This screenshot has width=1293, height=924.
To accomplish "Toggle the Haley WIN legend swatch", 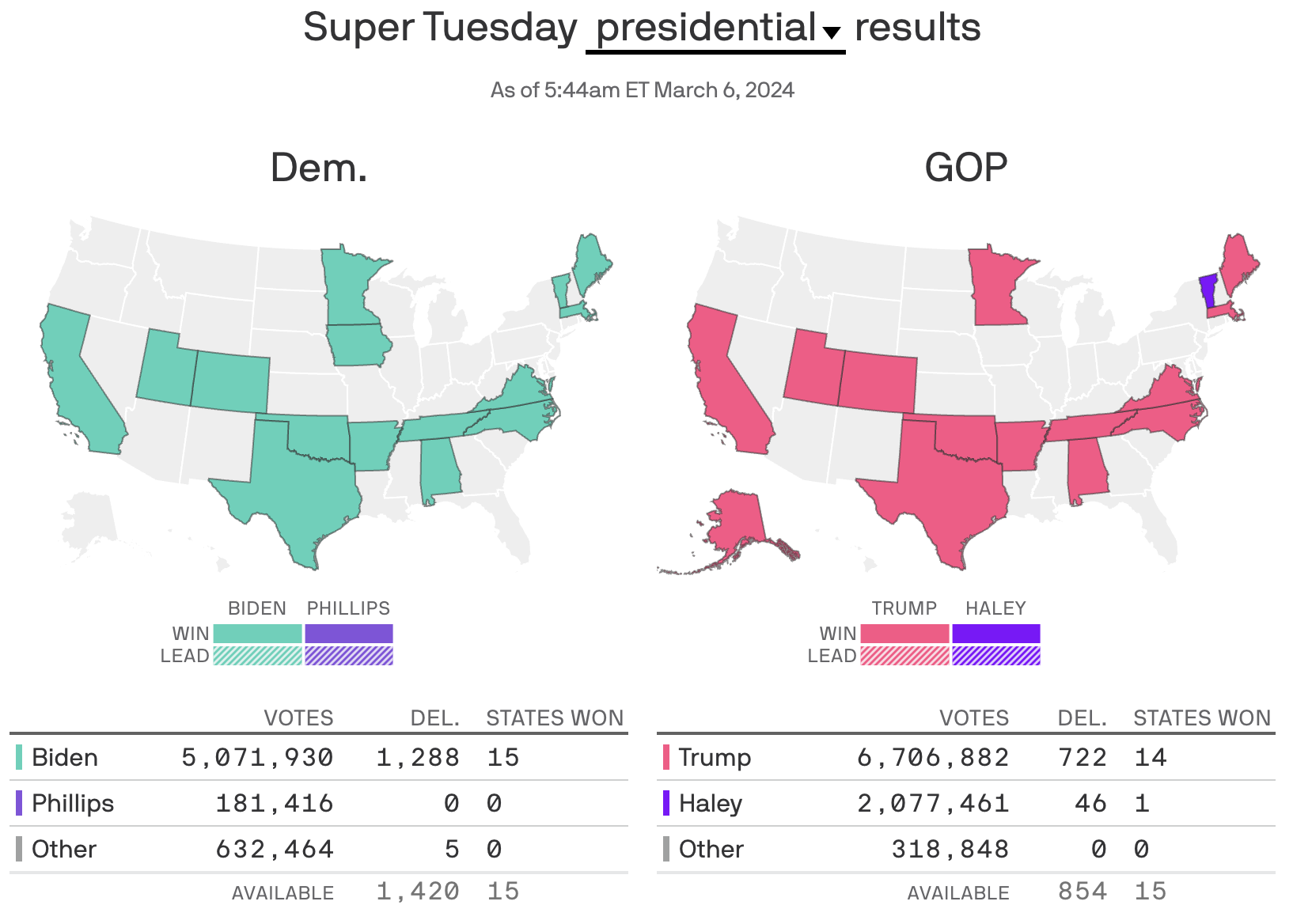I will point(995,633).
